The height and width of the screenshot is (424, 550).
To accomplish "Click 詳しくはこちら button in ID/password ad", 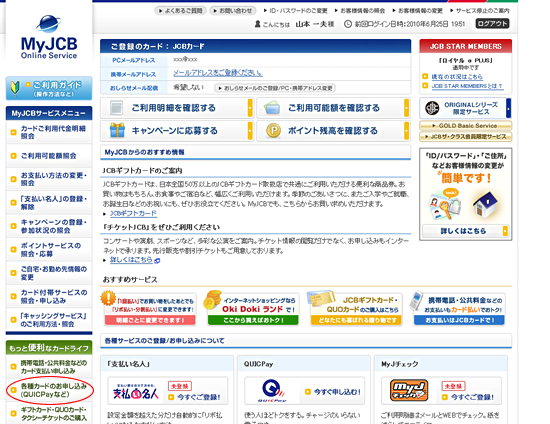I will (465, 231).
